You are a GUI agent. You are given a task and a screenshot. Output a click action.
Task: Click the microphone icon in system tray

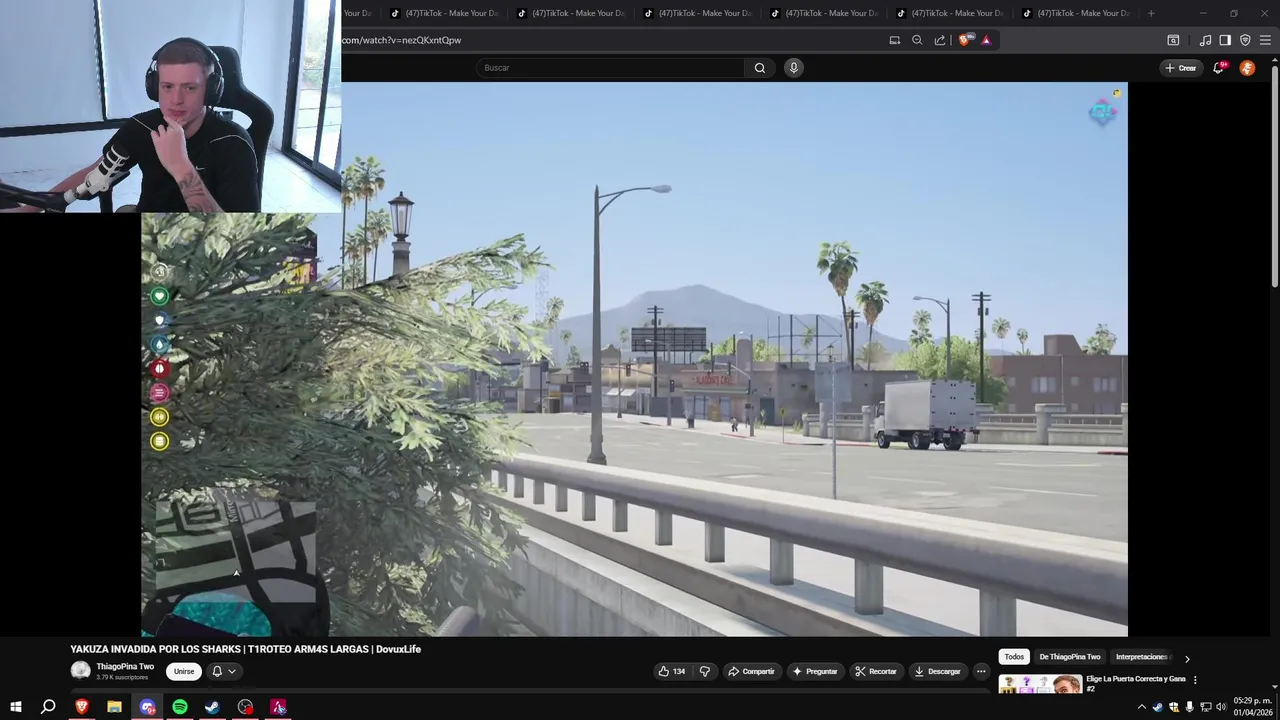point(1189,707)
